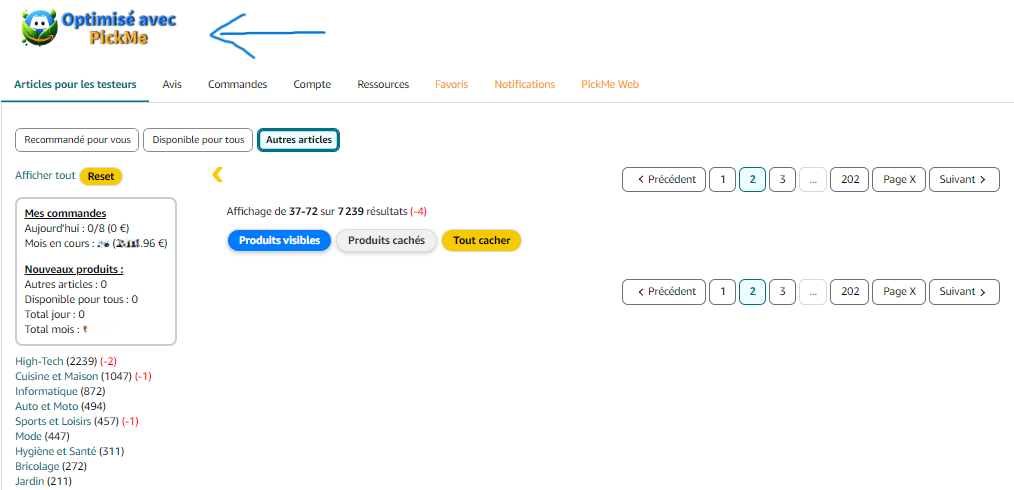Open top Page X page selector
Viewport: 1014px width, 490px height.
(x=898, y=179)
